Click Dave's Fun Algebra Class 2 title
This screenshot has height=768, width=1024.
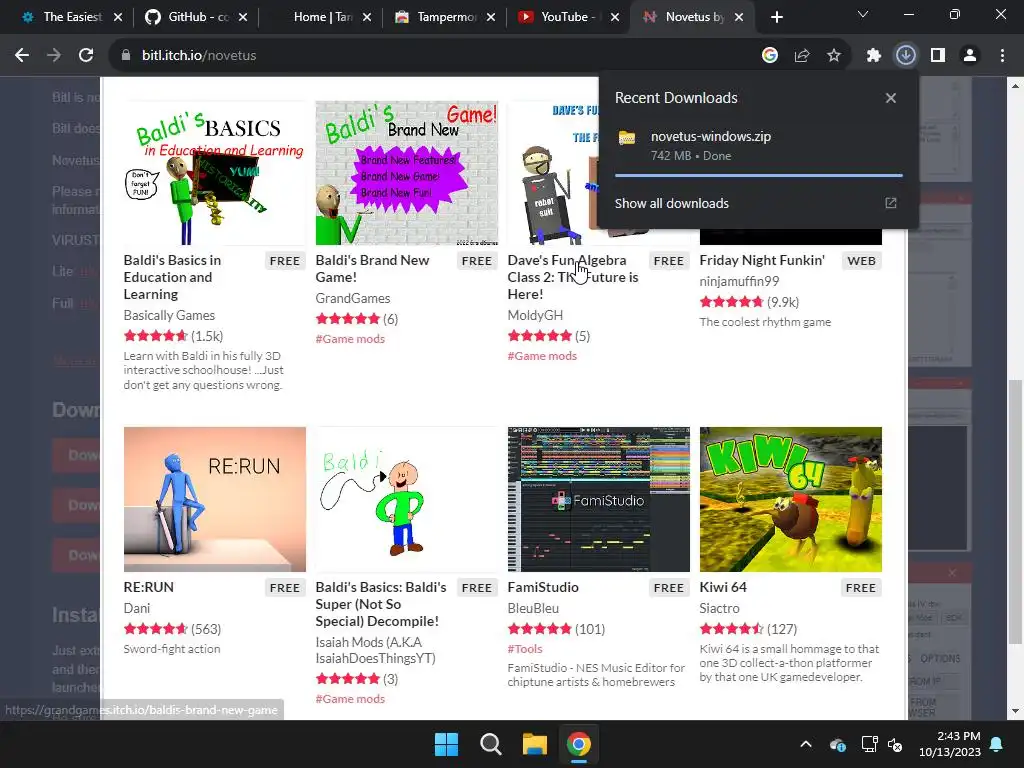pyautogui.click(x=573, y=277)
